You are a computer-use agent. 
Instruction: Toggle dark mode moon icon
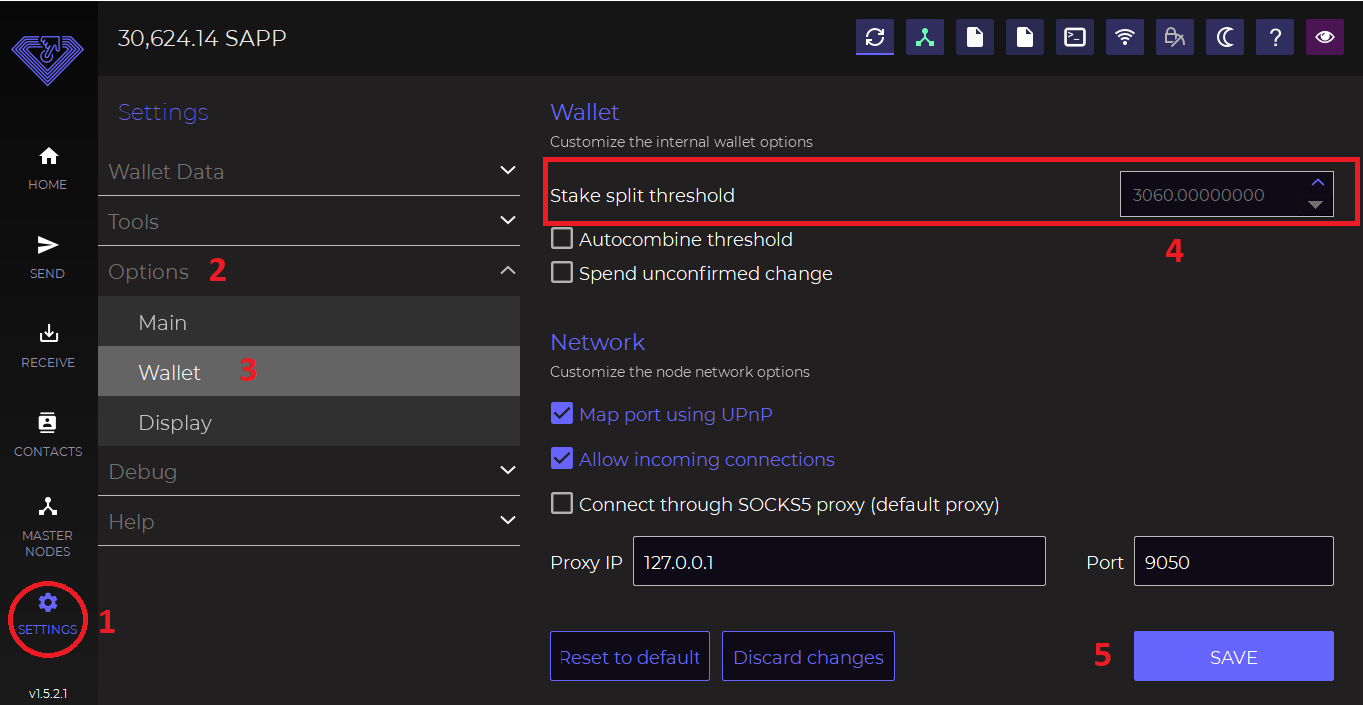click(1225, 38)
